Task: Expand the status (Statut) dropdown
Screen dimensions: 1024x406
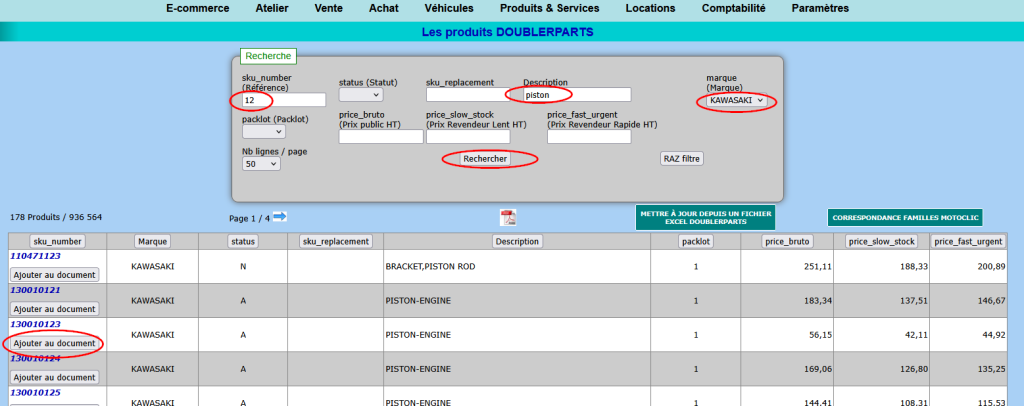Action: (x=360, y=95)
